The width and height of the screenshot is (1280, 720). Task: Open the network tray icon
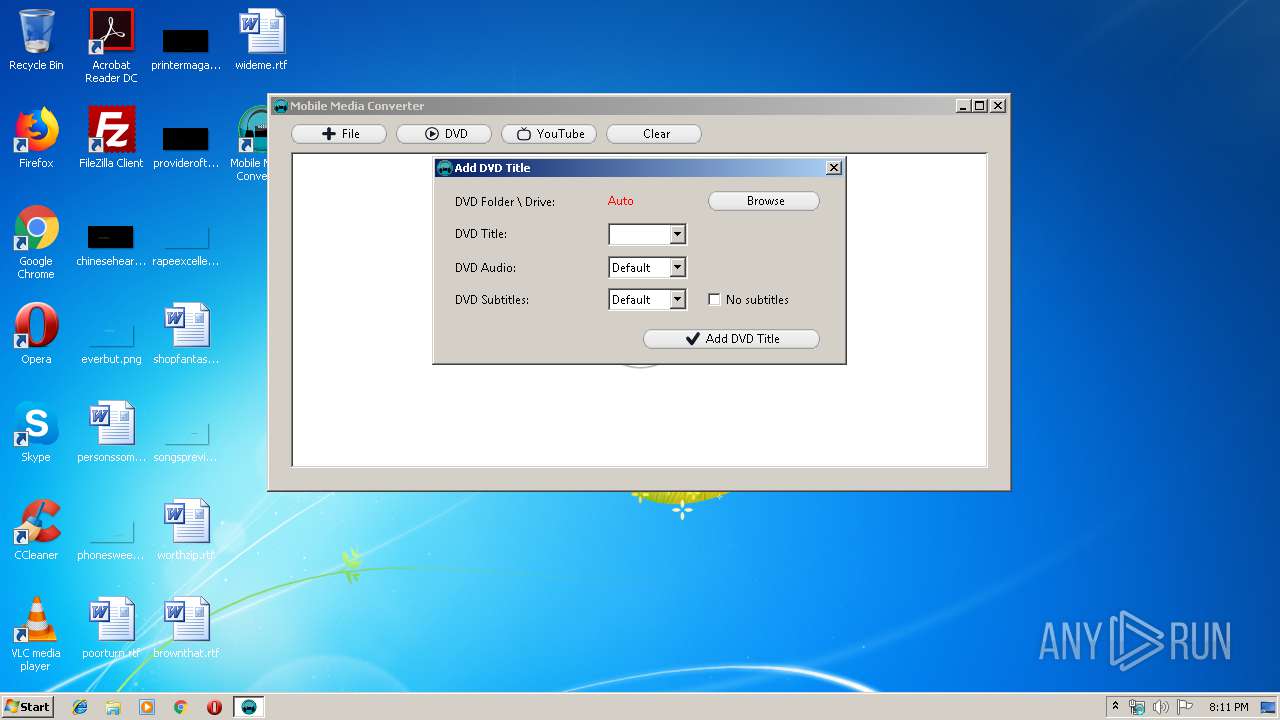[1137, 707]
